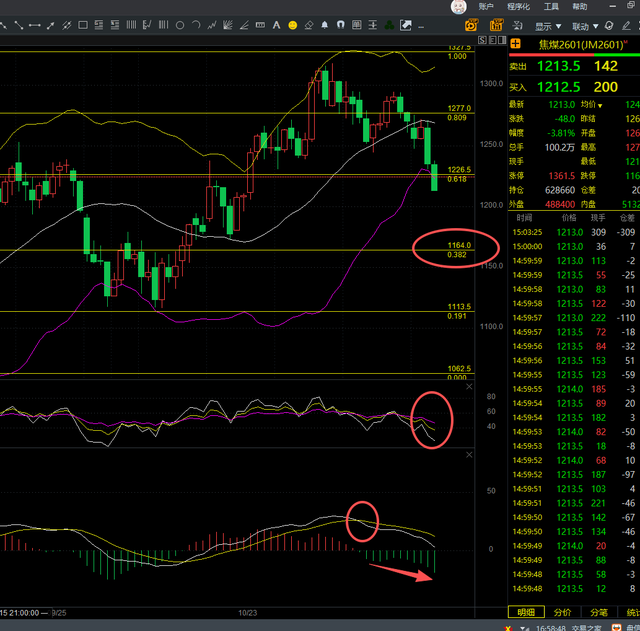Click the 卖出 price 1213.5

(x=558, y=66)
